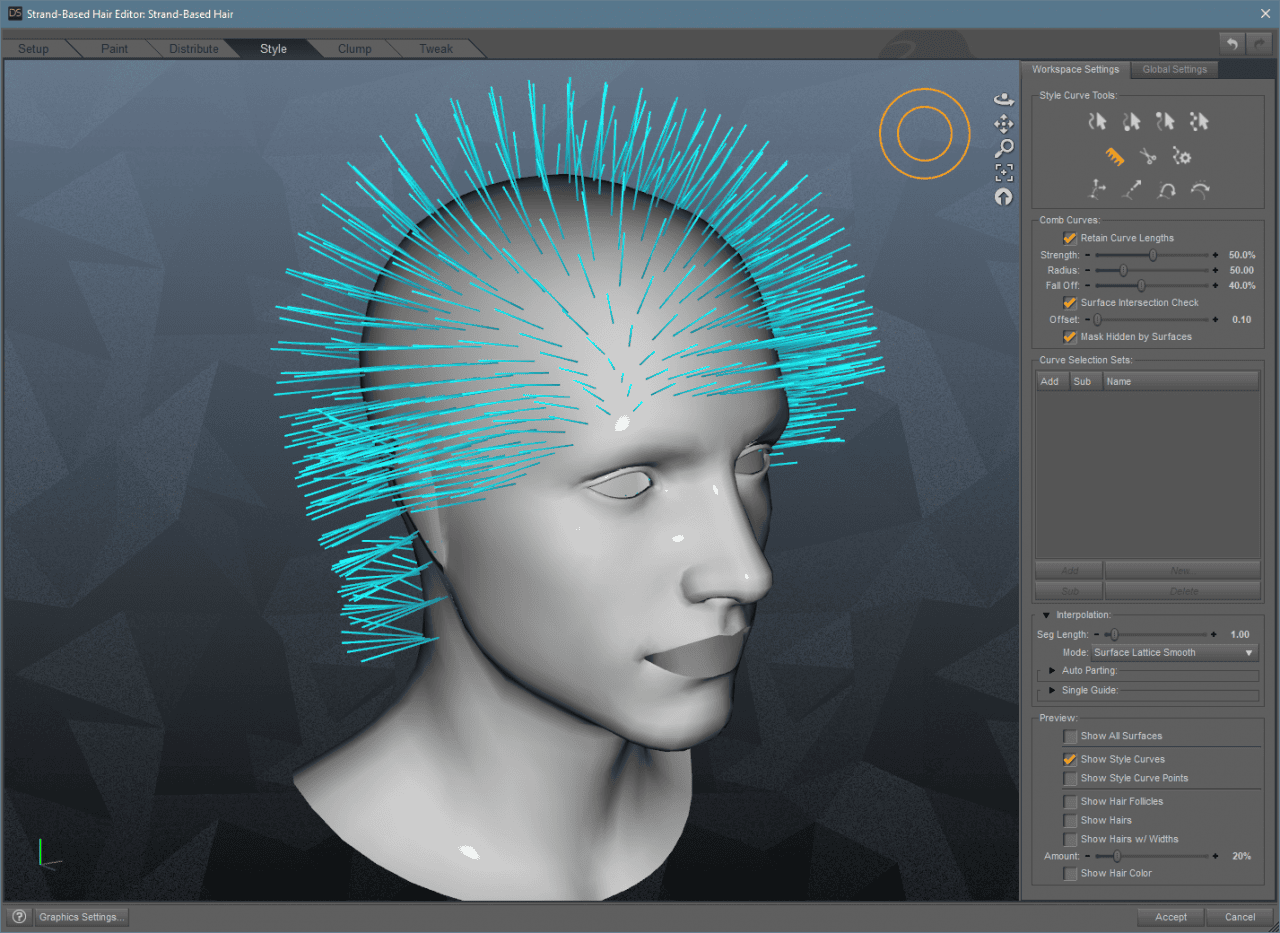Select the pan view icon
This screenshot has width=1280, height=933.
pyautogui.click(x=1004, y=124)
